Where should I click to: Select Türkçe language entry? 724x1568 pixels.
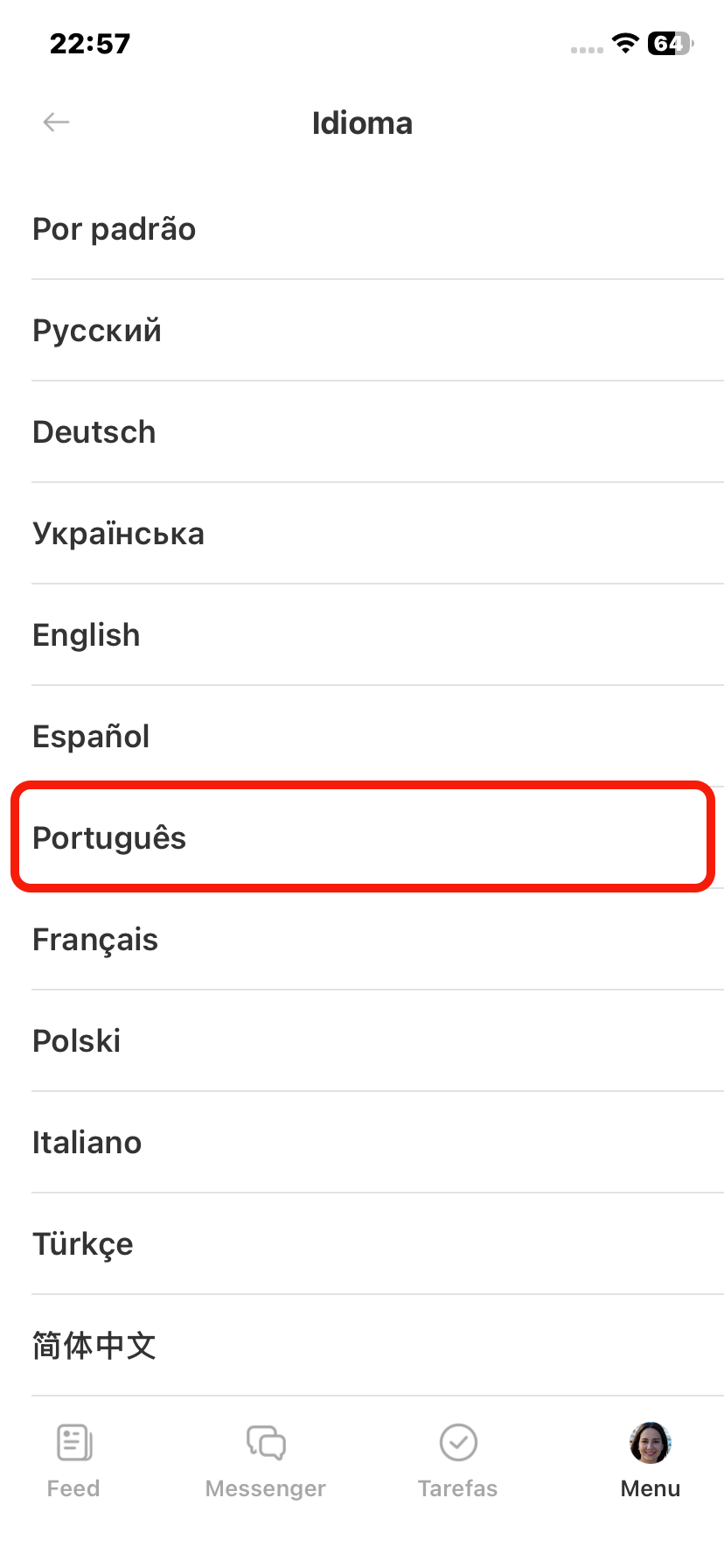point(83,1244)
